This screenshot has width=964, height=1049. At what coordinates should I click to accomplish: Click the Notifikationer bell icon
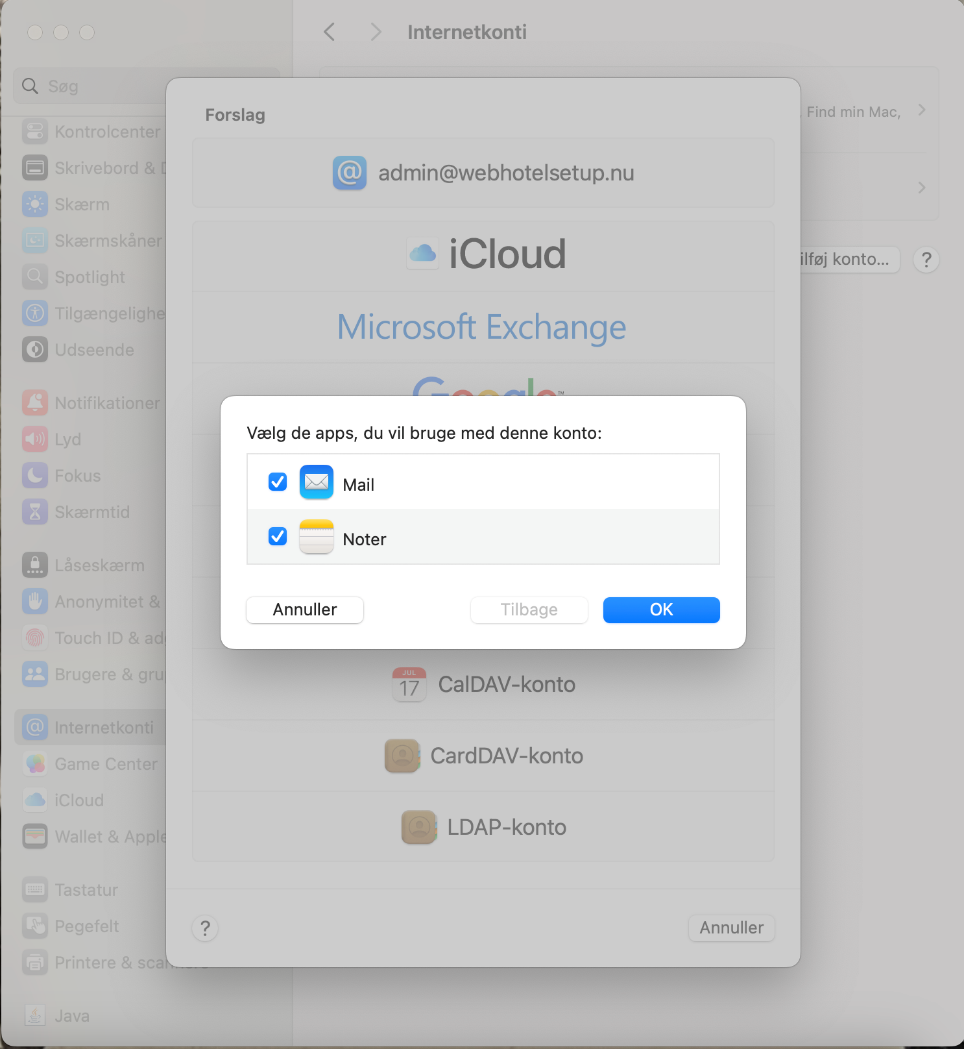35,403
